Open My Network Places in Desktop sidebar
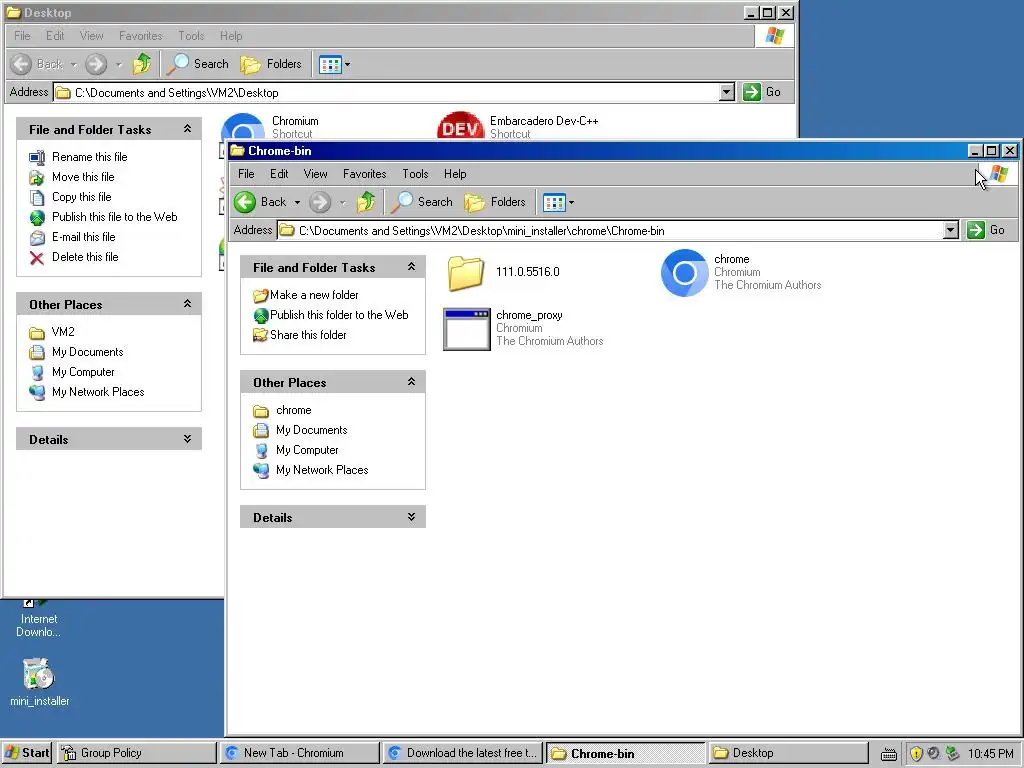 98,392
